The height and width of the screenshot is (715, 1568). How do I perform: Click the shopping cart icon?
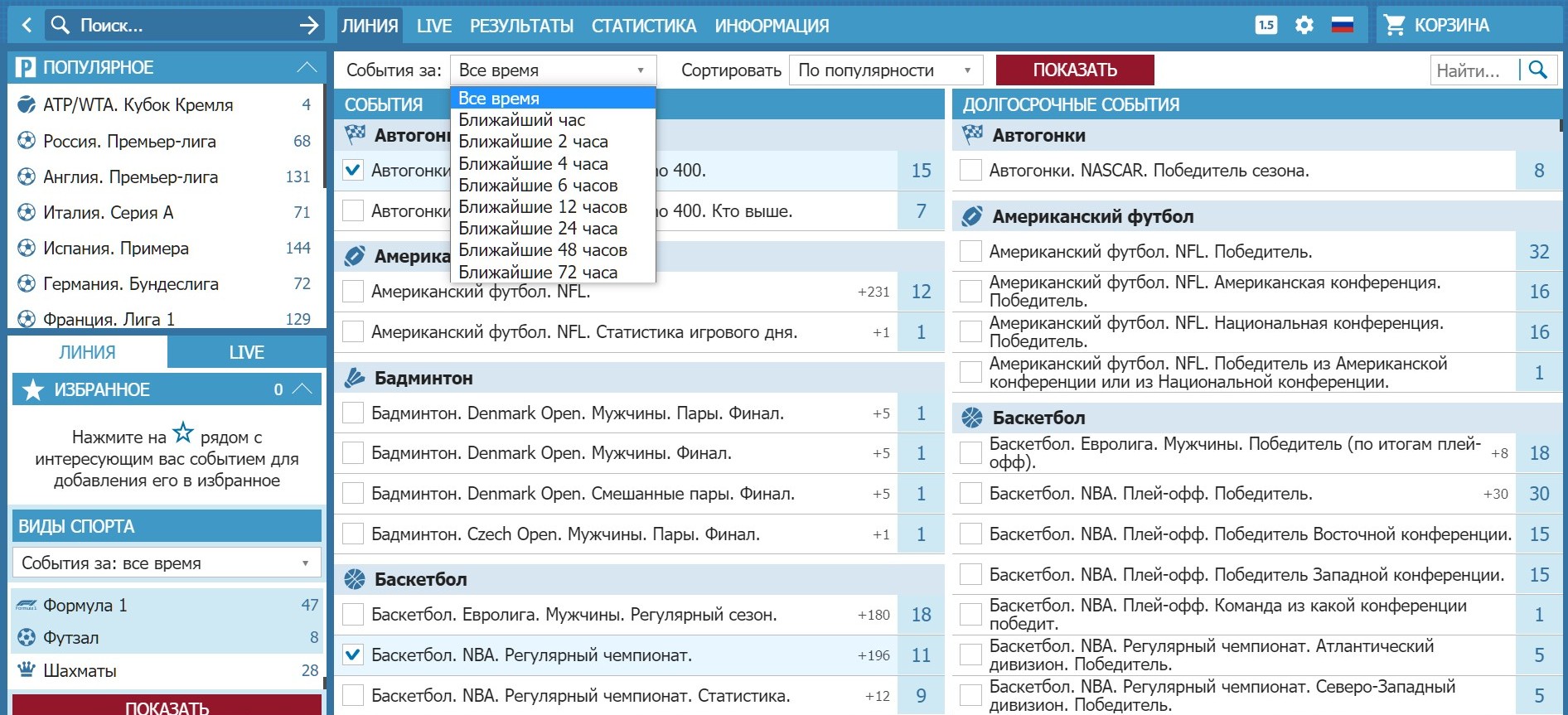(1394, 26)
